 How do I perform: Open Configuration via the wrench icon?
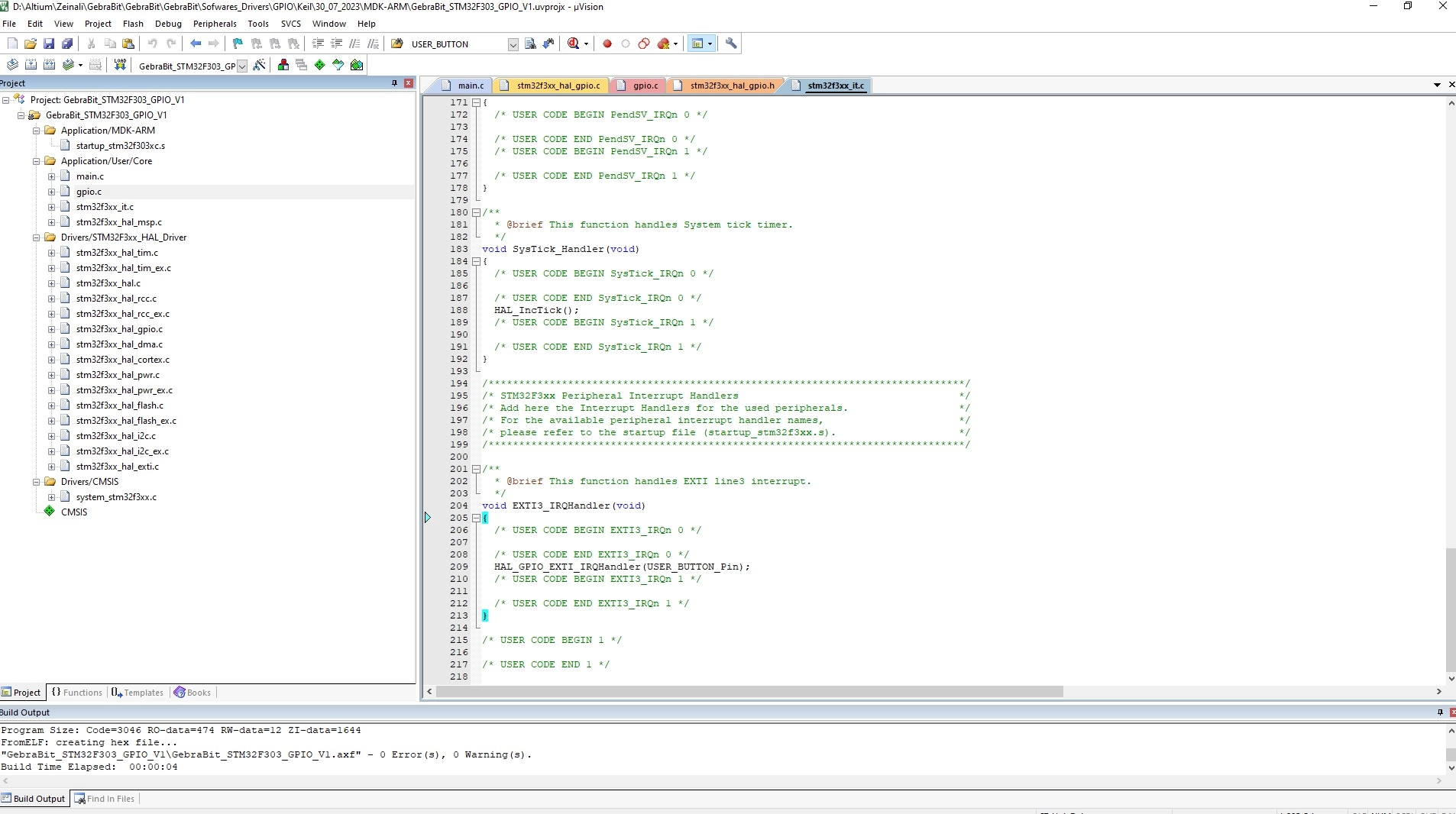[731, 44]
